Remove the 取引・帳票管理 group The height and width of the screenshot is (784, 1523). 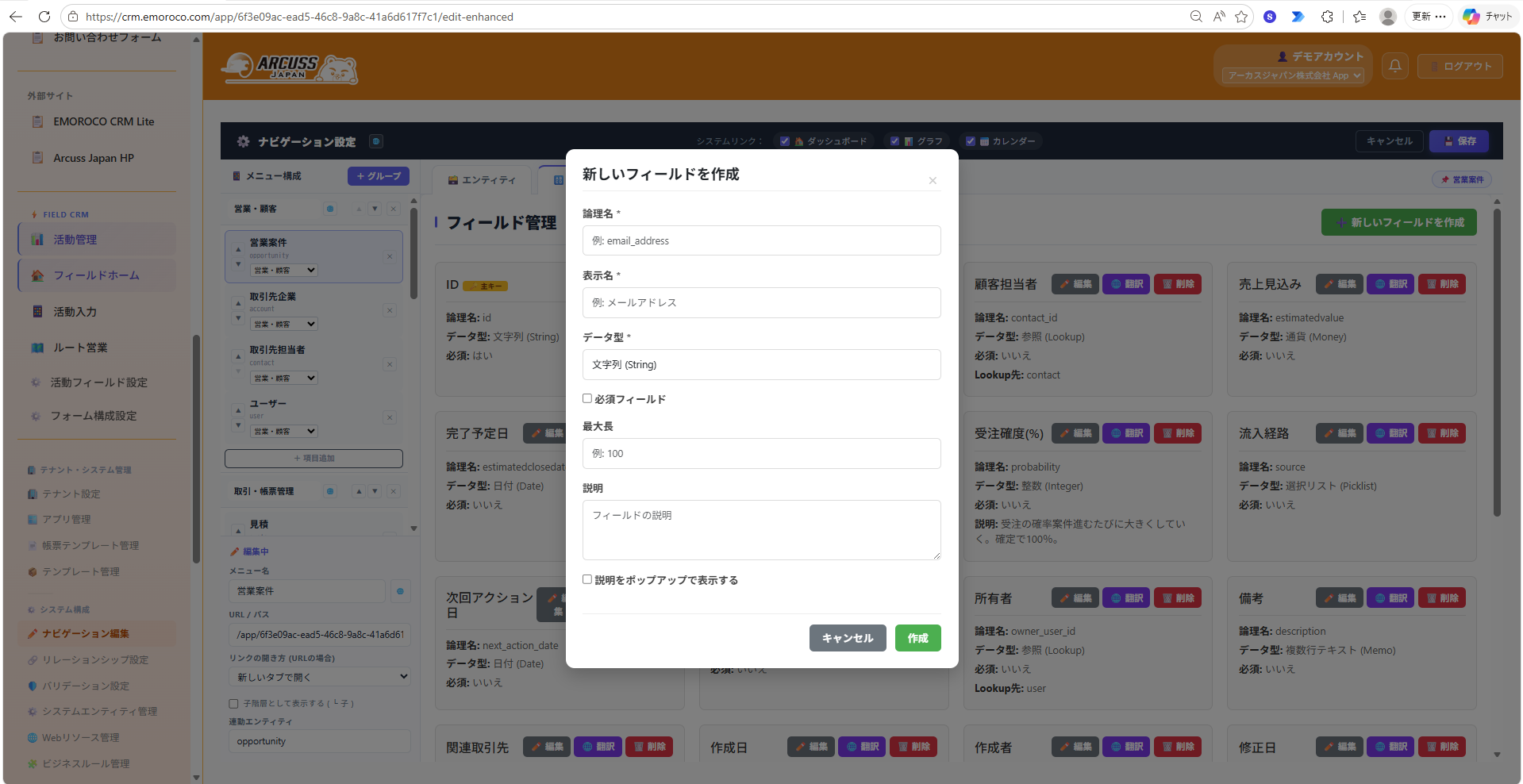point(393,491)
